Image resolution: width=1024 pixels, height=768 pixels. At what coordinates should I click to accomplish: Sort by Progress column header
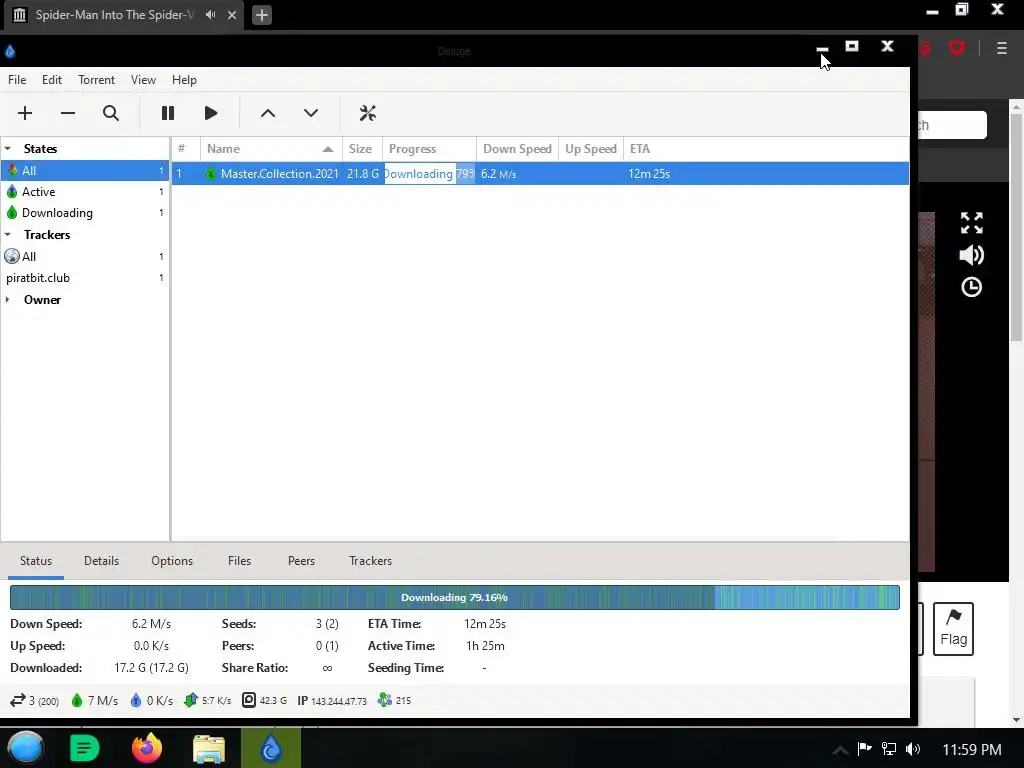tap(429, 149)
